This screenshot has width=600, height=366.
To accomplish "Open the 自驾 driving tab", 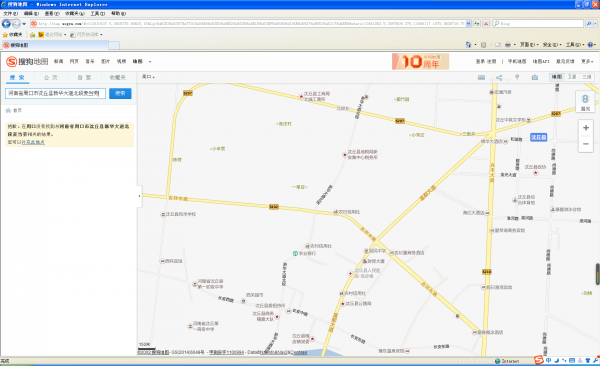I will [x=84, y=78].
